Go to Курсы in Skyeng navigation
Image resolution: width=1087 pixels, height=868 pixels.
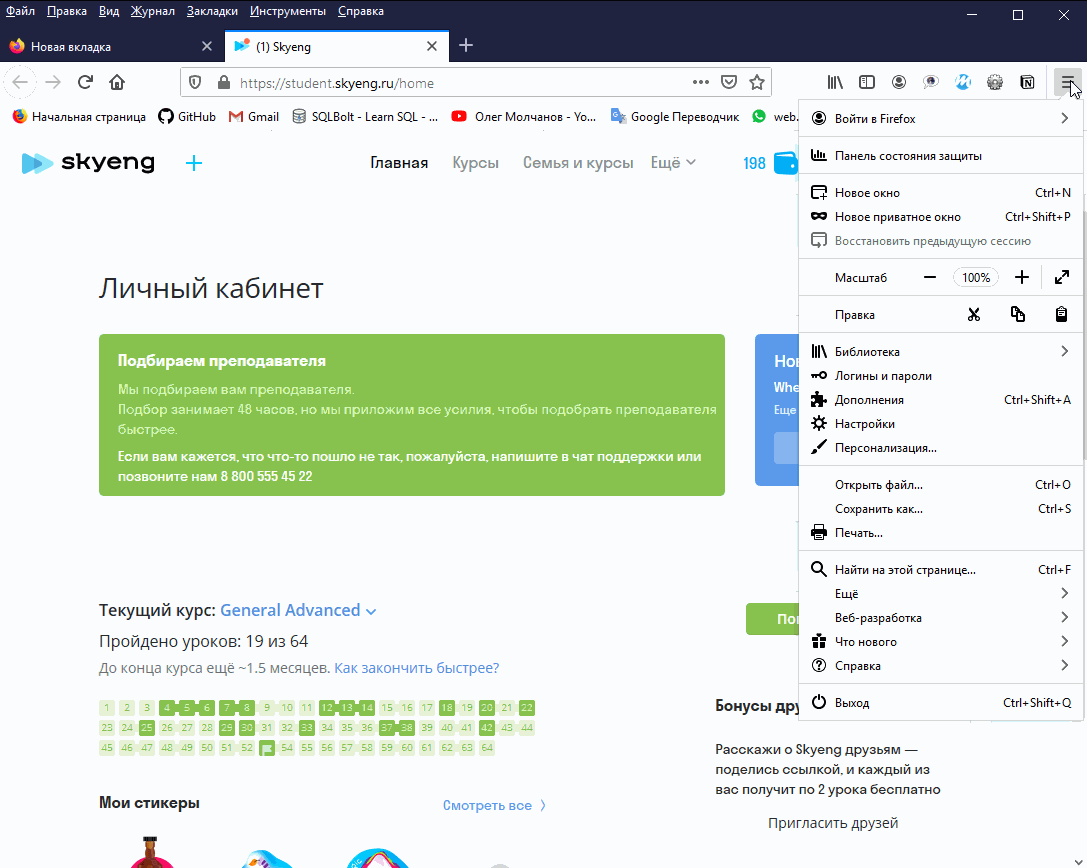pos(476,163)
